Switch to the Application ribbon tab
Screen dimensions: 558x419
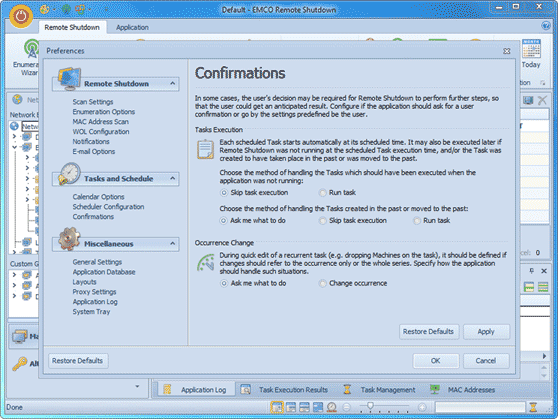point(132,27)
